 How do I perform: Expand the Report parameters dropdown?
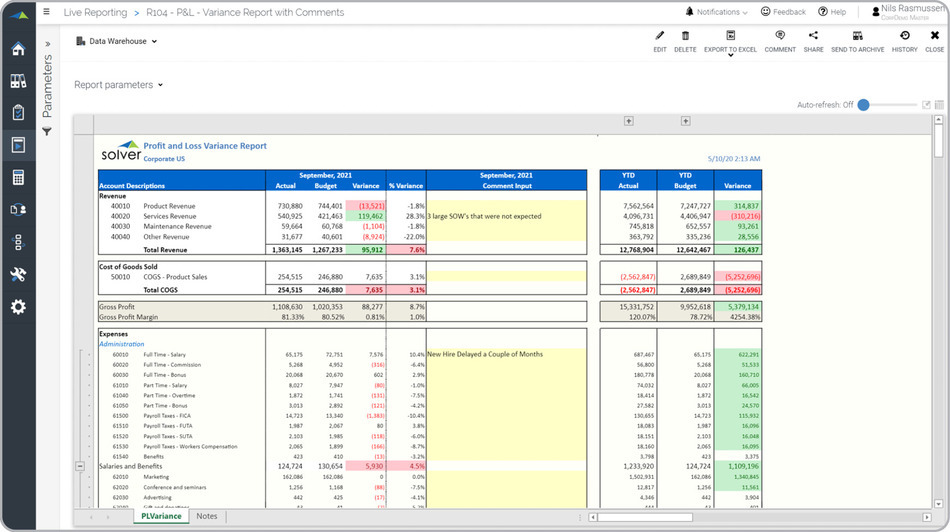coord(118,85)
